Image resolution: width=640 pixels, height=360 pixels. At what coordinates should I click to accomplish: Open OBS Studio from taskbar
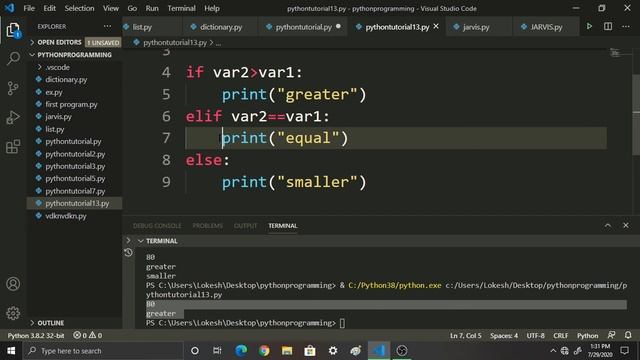[x=402, y=351]
